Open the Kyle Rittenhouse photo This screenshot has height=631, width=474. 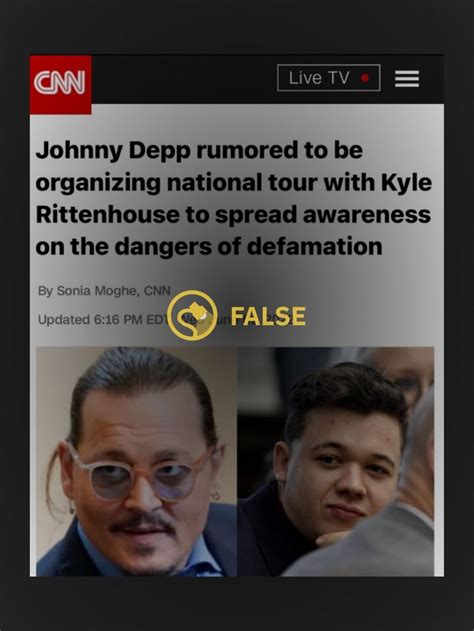(x=336, y=462)
